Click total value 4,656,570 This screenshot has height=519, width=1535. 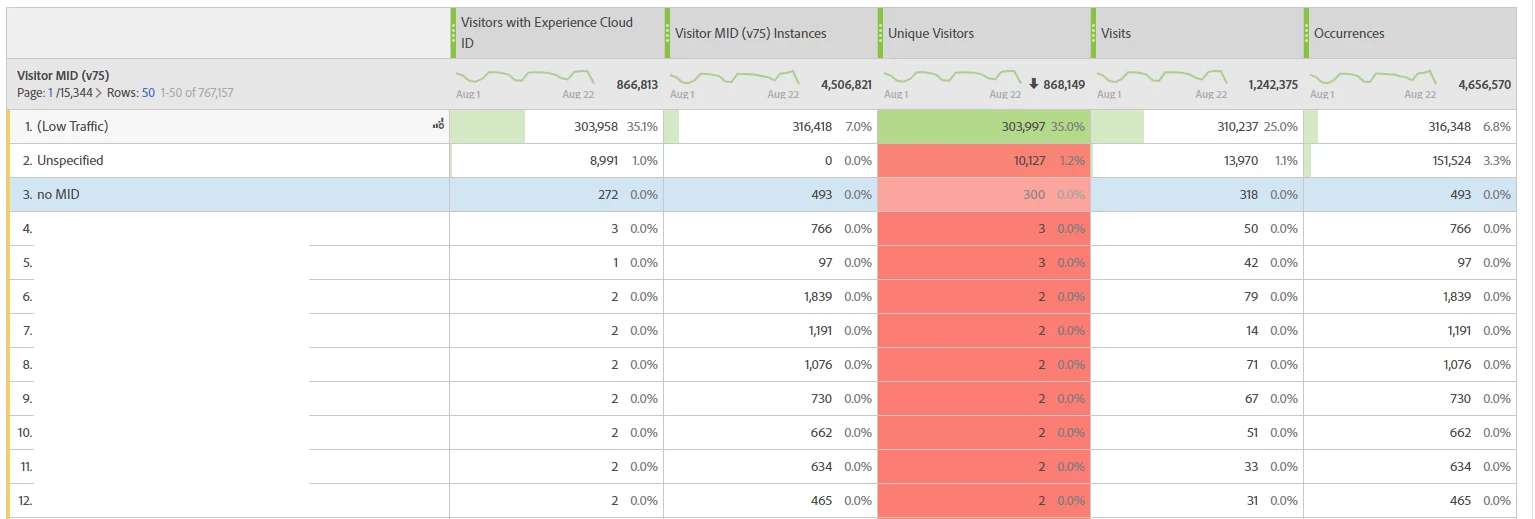click(x=1484, y=85)
